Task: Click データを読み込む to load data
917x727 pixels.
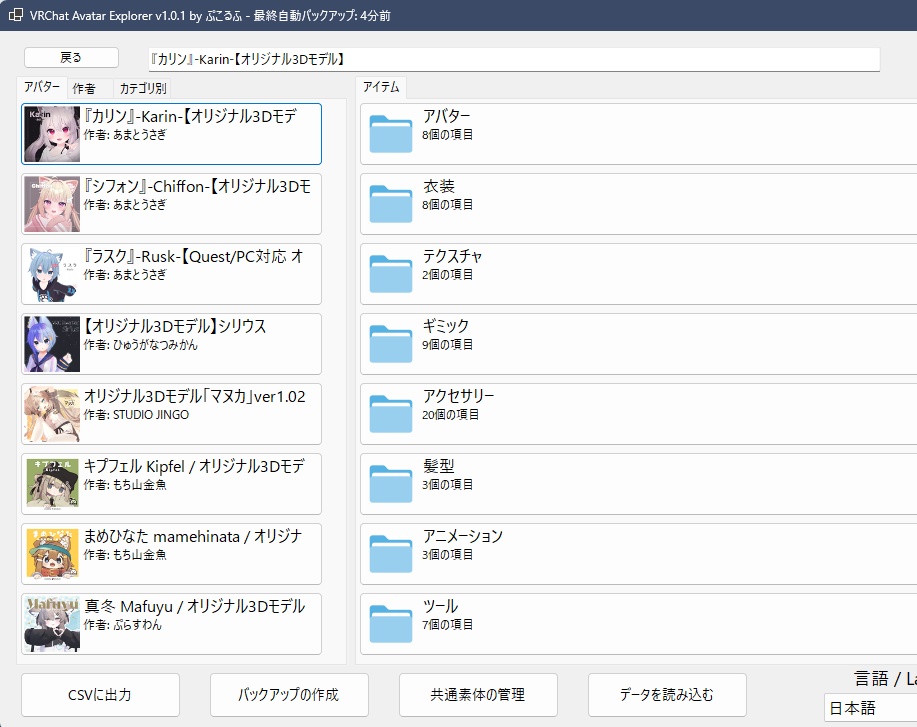Action: [667, 695]
